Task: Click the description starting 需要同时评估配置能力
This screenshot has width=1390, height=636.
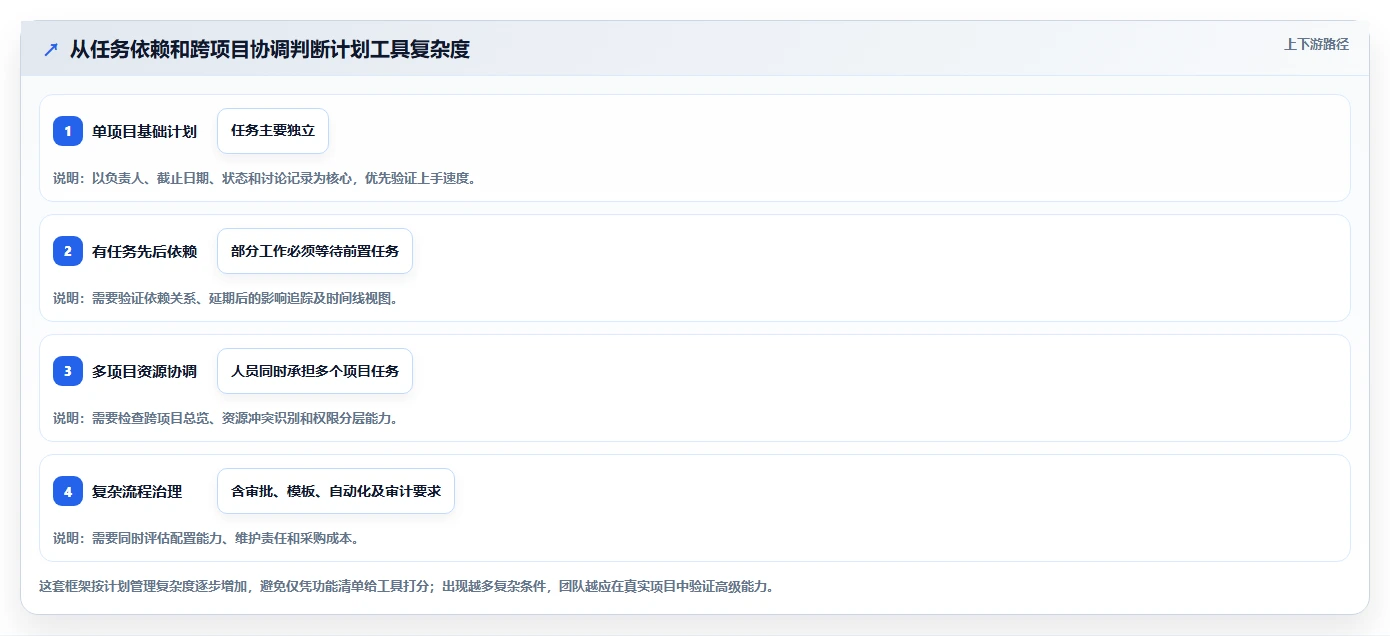Action: (208, 538)
